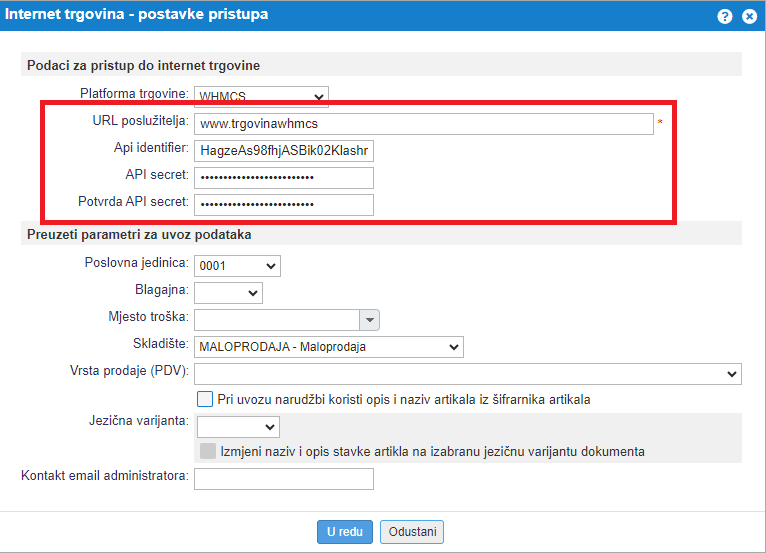
Task: Click the help question mark icon
Action: tap(725, 17)
